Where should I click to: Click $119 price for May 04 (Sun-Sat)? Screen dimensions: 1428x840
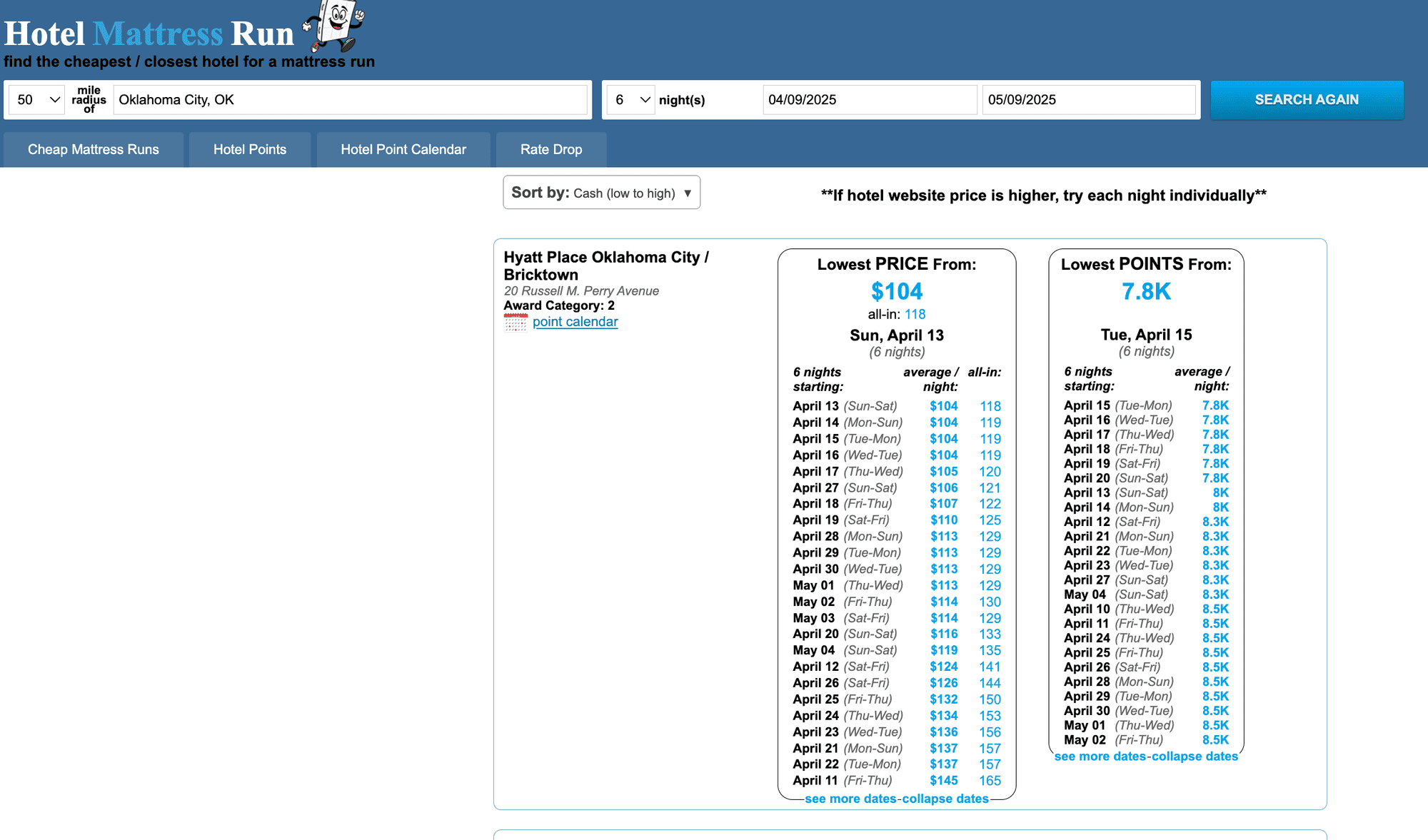[943, 650]
